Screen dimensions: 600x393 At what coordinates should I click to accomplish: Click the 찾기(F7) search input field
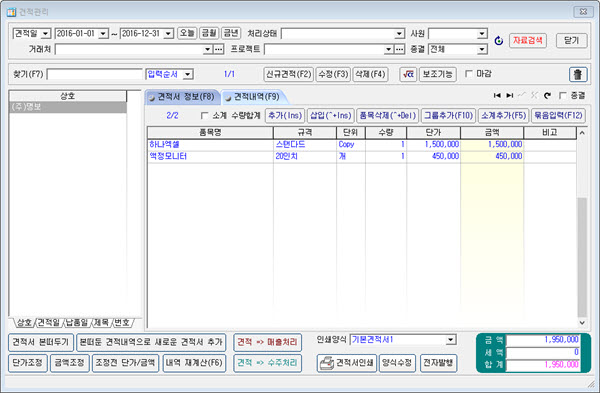(94, 74)
